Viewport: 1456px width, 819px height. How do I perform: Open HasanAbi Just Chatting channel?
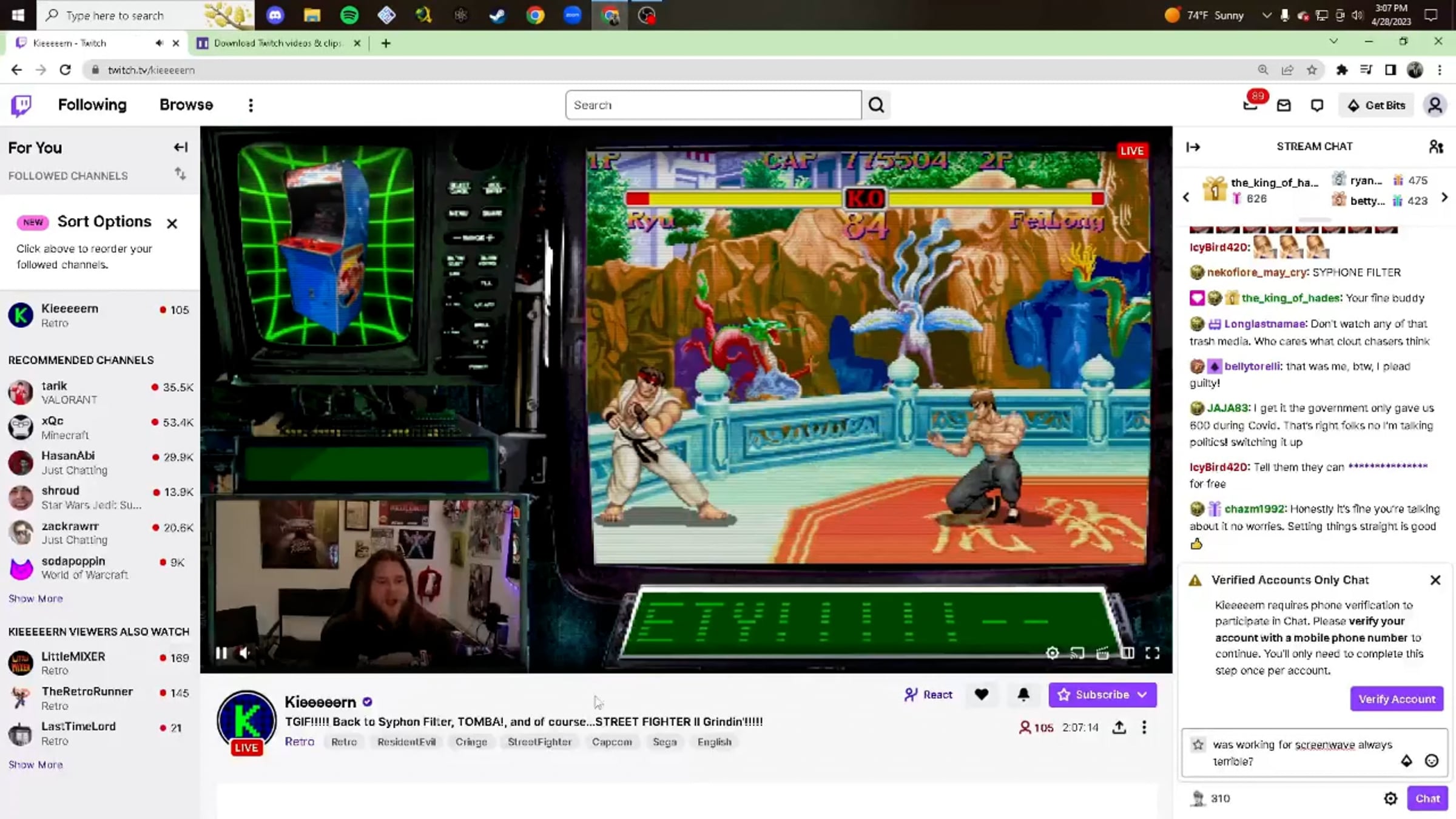(x=100, y=462)
